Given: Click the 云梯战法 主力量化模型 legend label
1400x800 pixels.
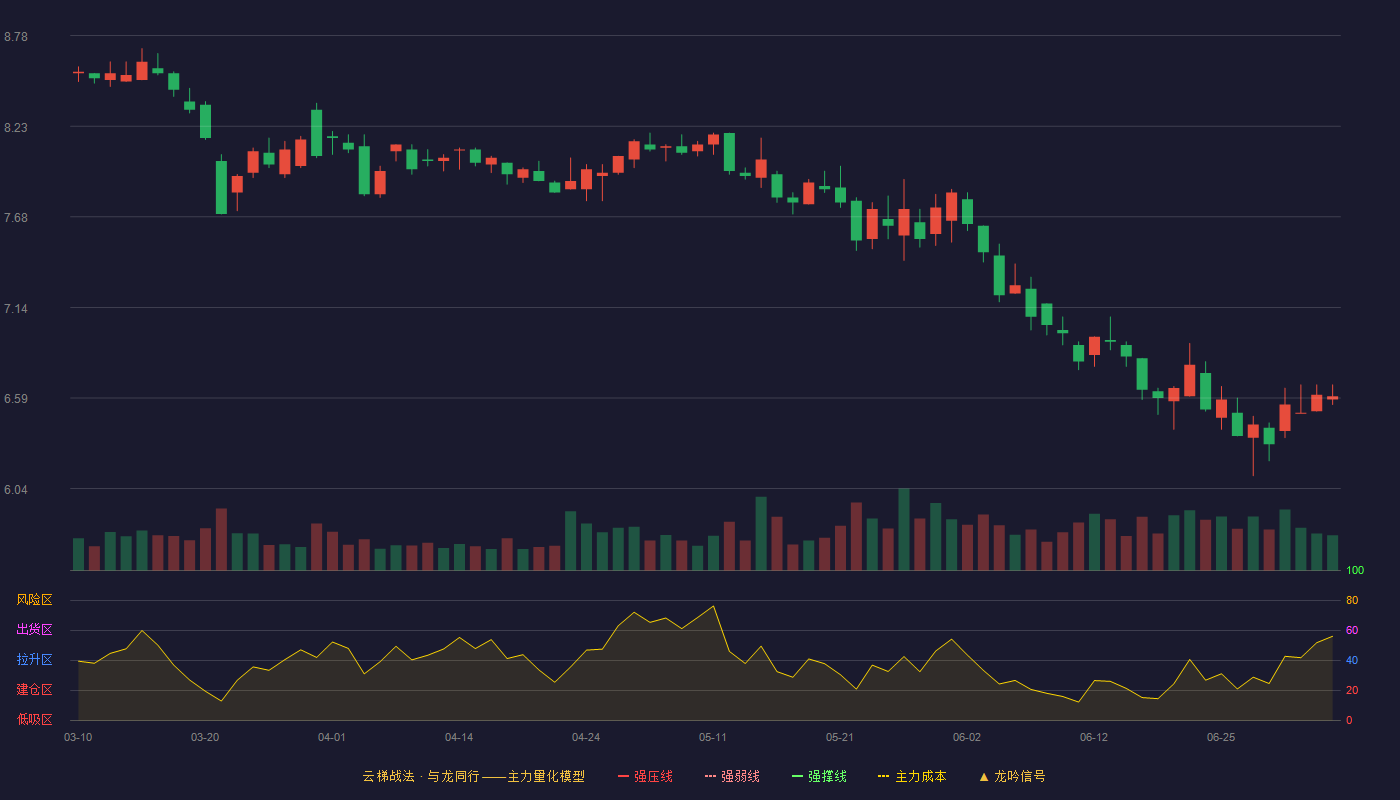Looking at the screenshot, I should (473, 776).
